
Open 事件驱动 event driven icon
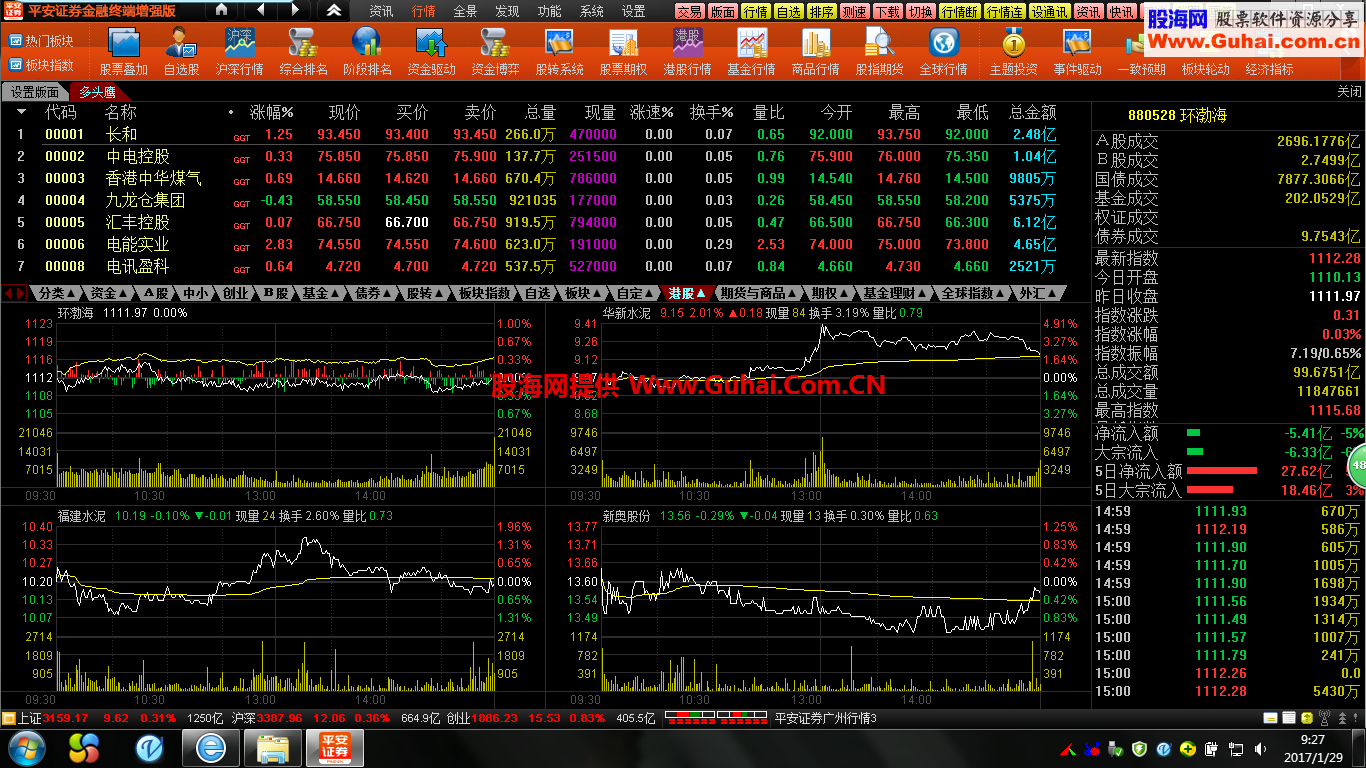pos(1077,51)
